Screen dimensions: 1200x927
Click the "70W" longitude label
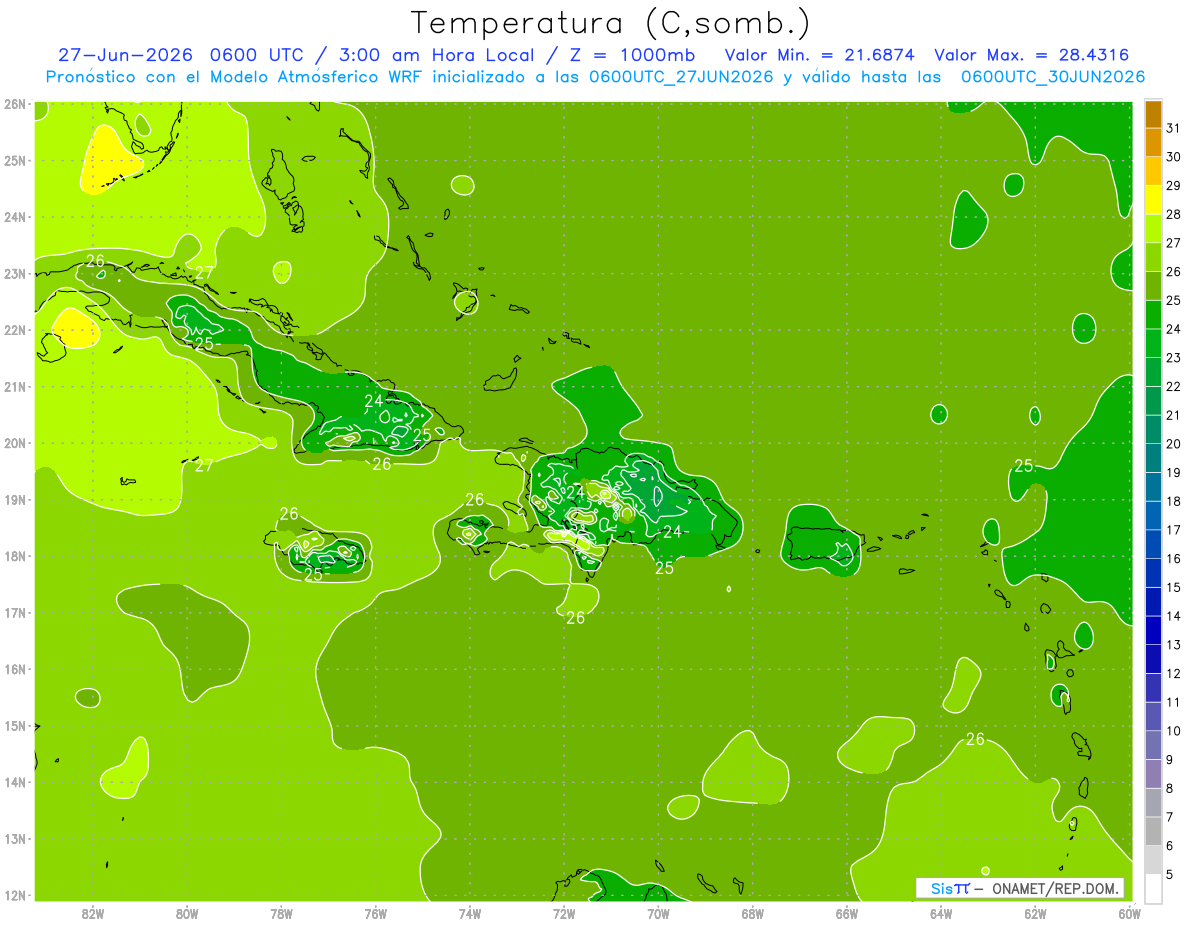658,913
